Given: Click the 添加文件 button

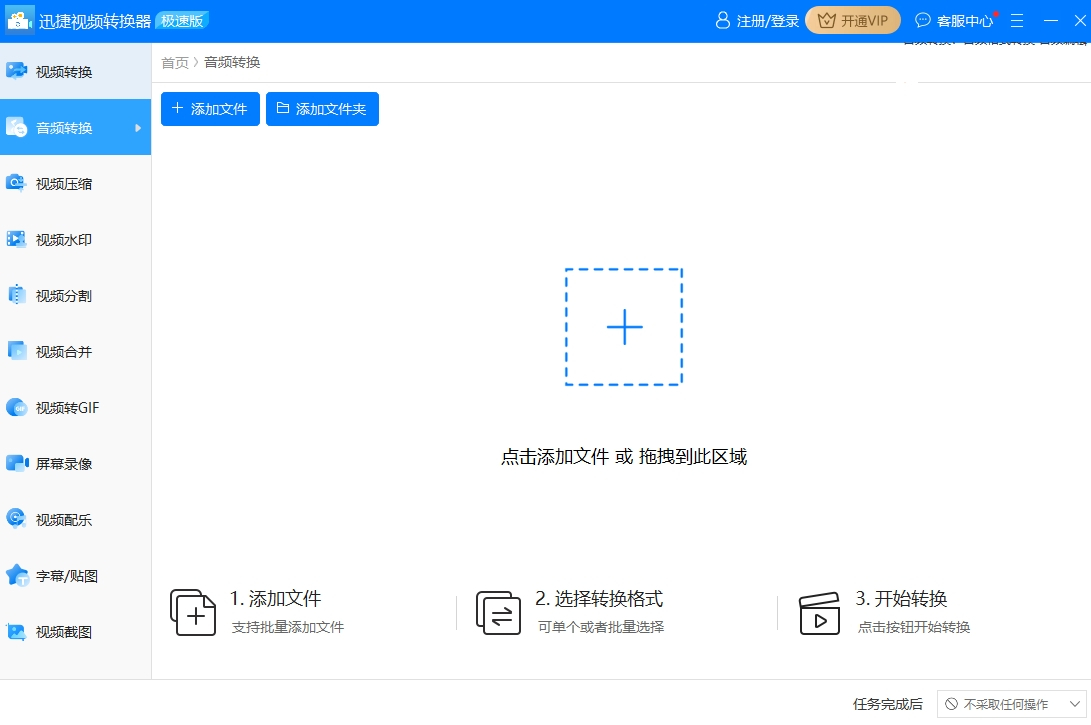Looking at the screenshot, I should 210,109.
